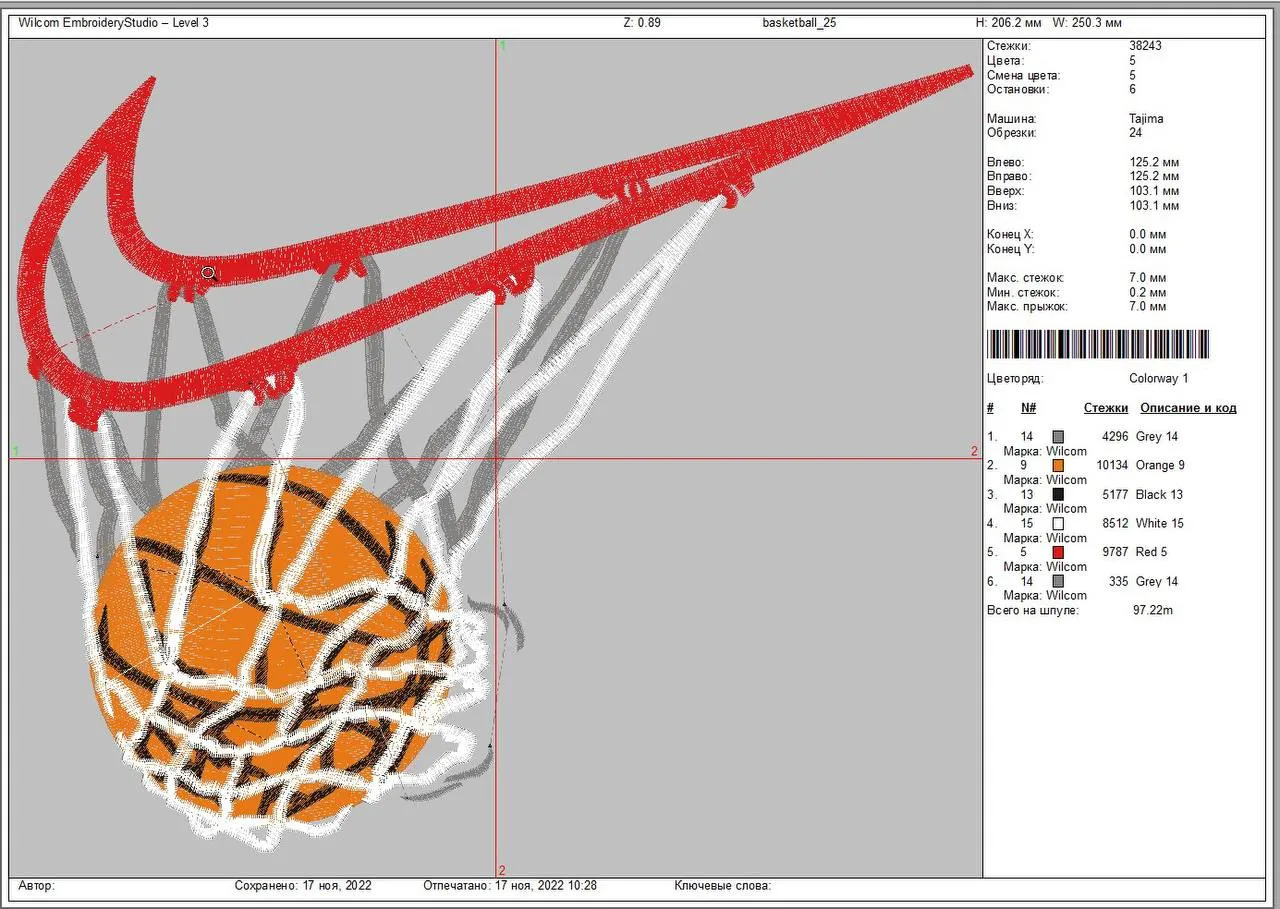Image resolution: width=1280 pixels, height=909 pixels.
Task: Select stitch count '10134' for Orange
Action: [x=1112, y=466]
